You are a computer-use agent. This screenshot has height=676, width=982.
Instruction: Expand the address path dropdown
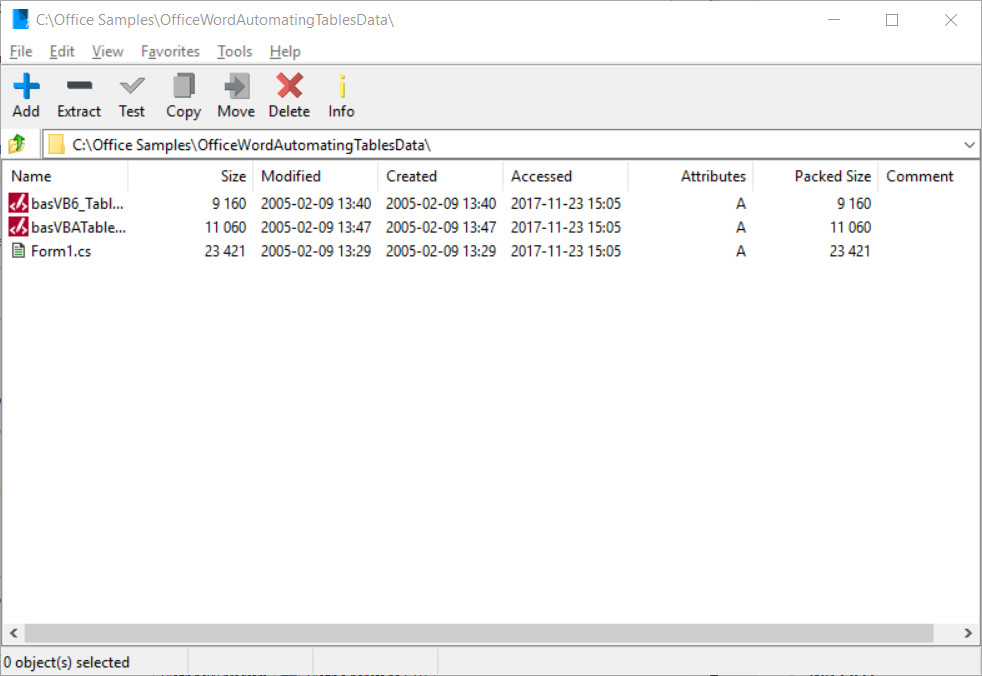[969, 145]
